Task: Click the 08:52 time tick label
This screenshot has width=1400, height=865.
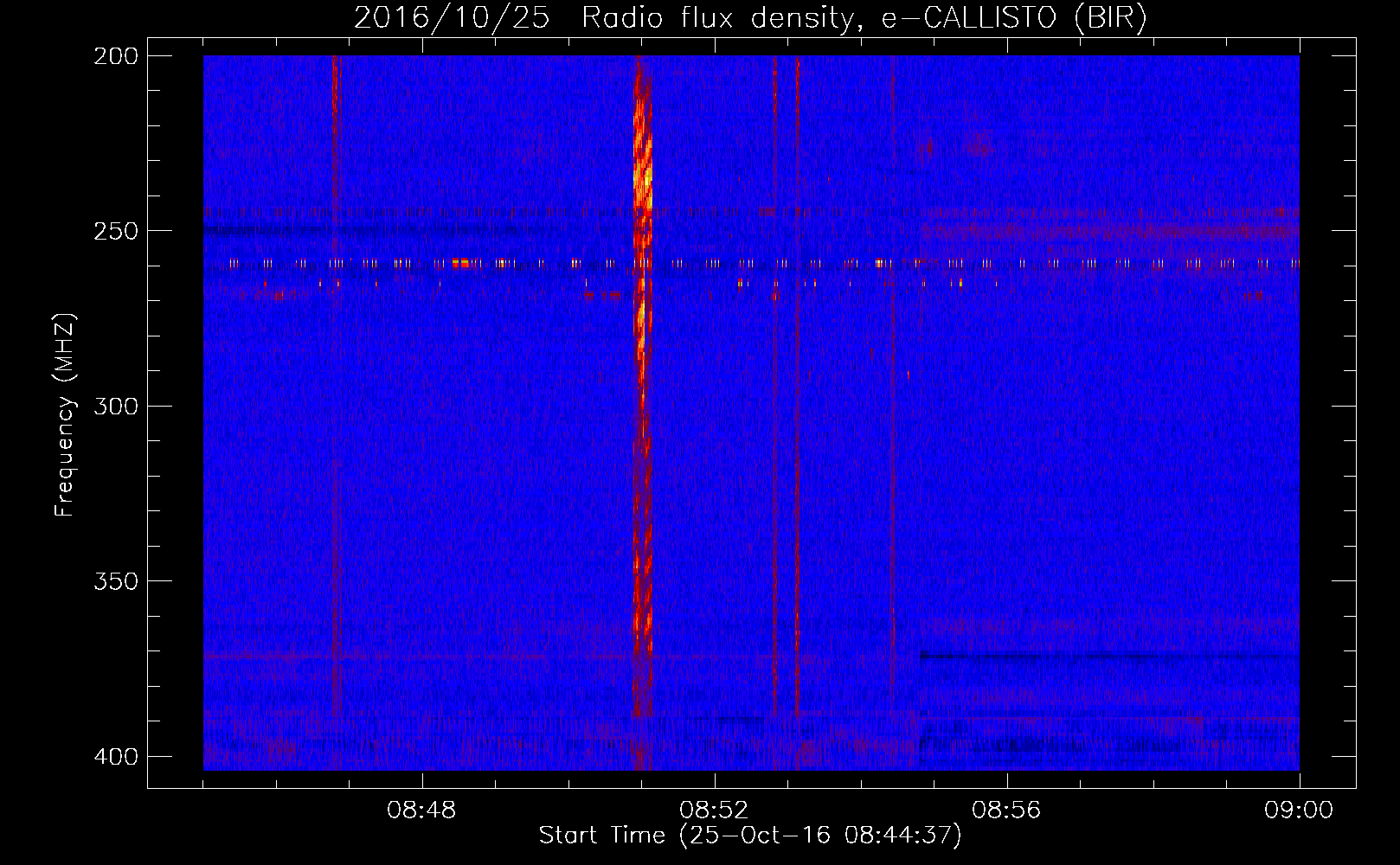Action: tap(714, 811)
